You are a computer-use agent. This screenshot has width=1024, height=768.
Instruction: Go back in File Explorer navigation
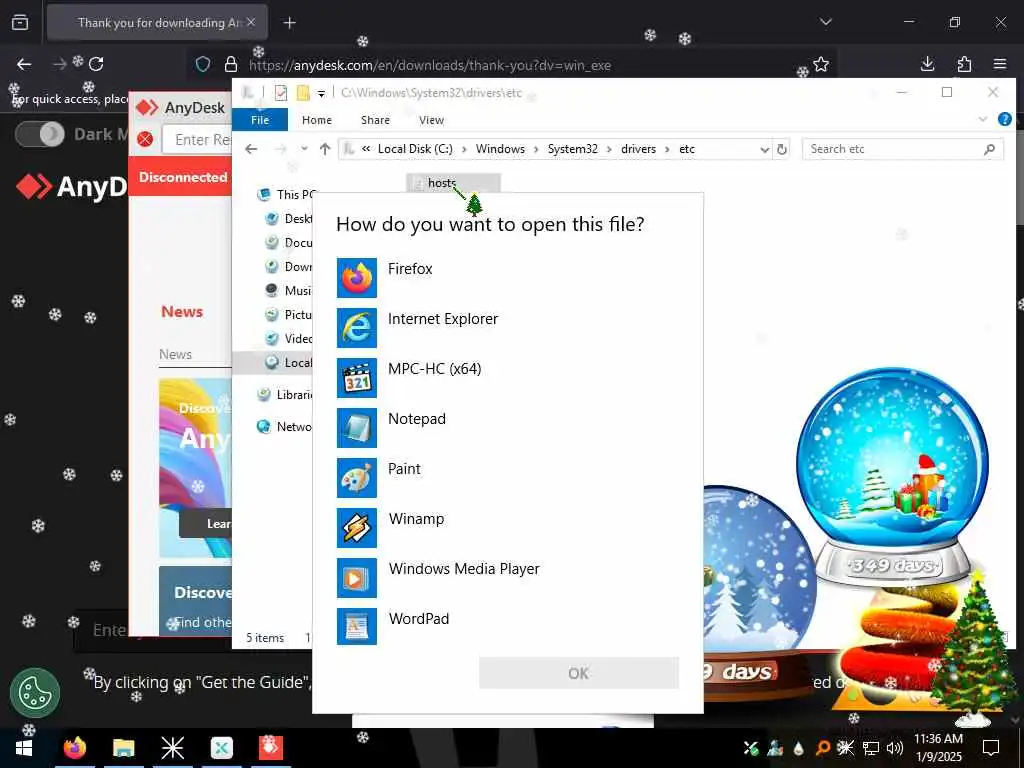[x=251, y=149]
